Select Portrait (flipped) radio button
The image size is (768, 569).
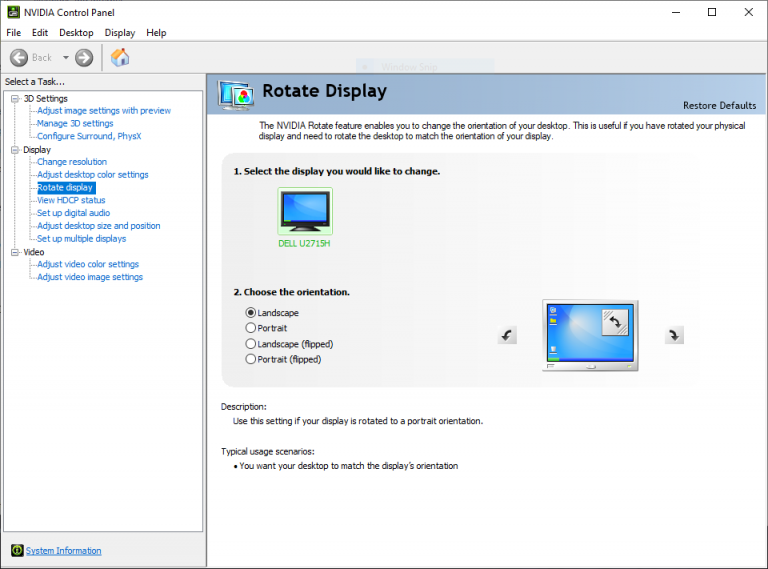click(251, 359)
